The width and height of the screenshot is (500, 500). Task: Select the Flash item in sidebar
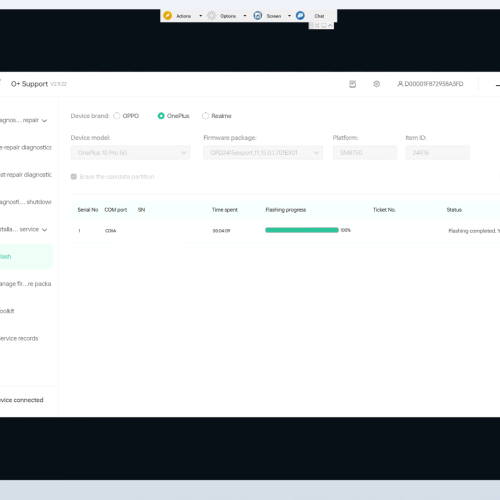[x=26, y=257]
